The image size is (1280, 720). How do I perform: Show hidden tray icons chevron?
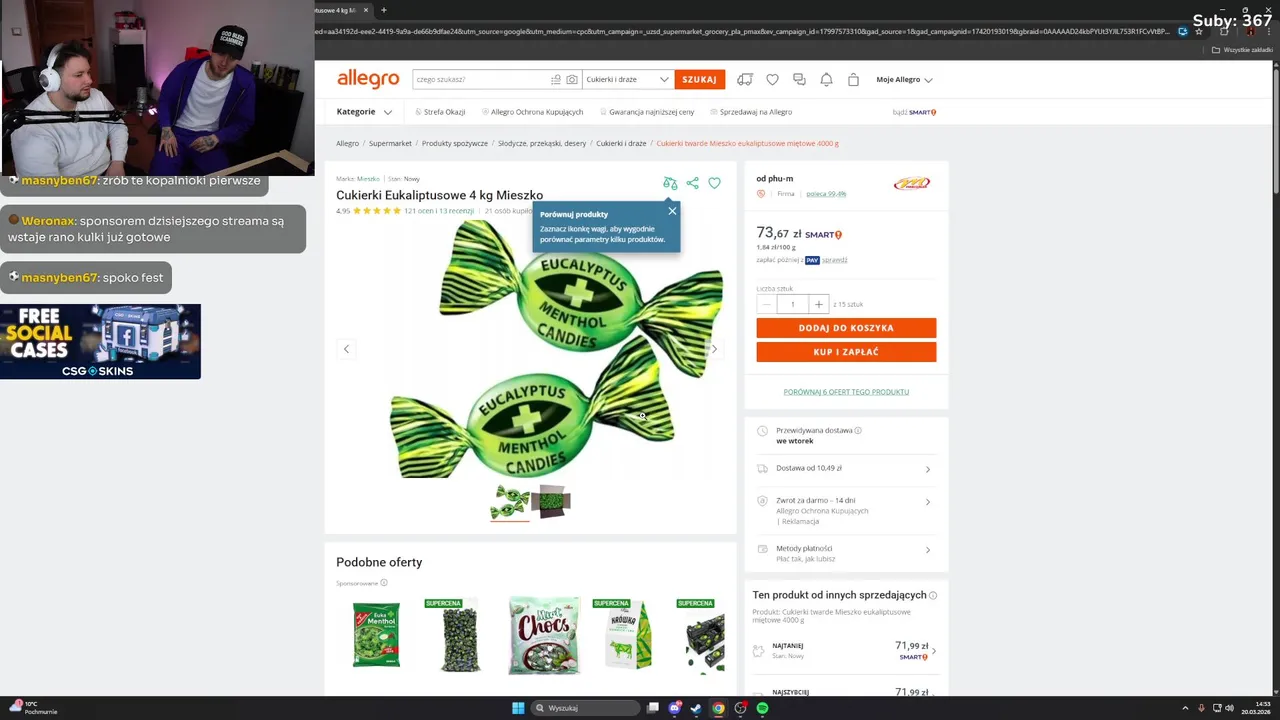[1185, 708]
